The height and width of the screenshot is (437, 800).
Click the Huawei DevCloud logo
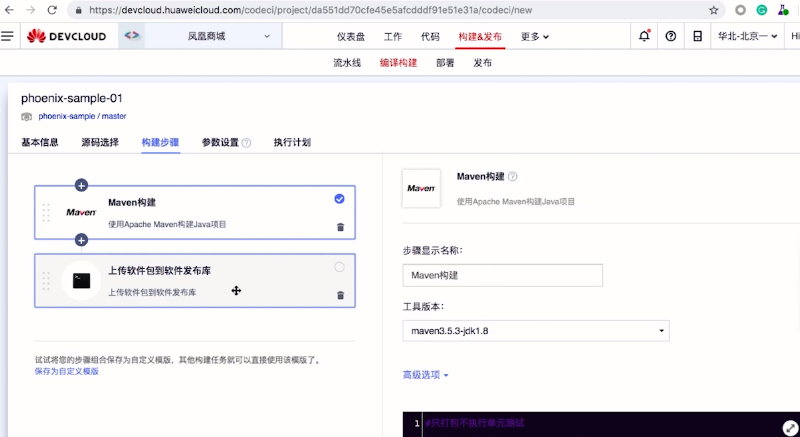coord(66,36)
